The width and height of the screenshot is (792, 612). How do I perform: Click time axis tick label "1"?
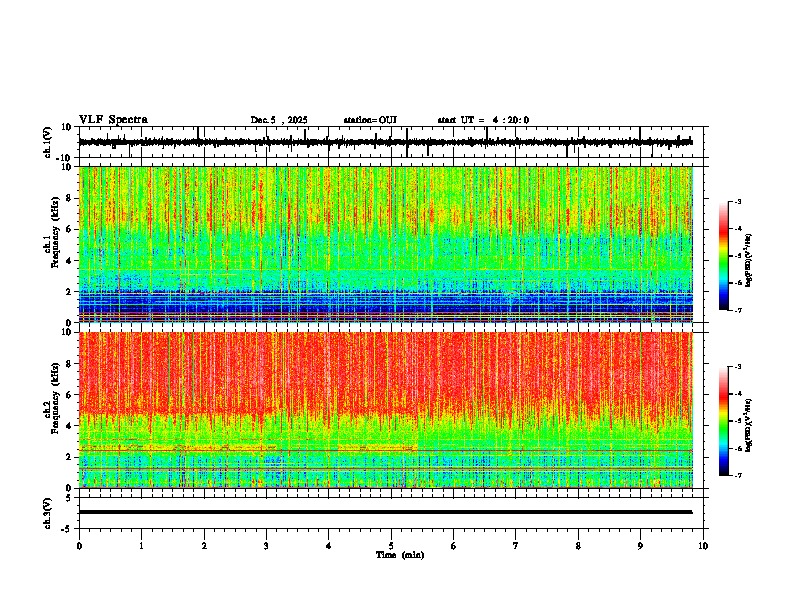coord(141,546)
